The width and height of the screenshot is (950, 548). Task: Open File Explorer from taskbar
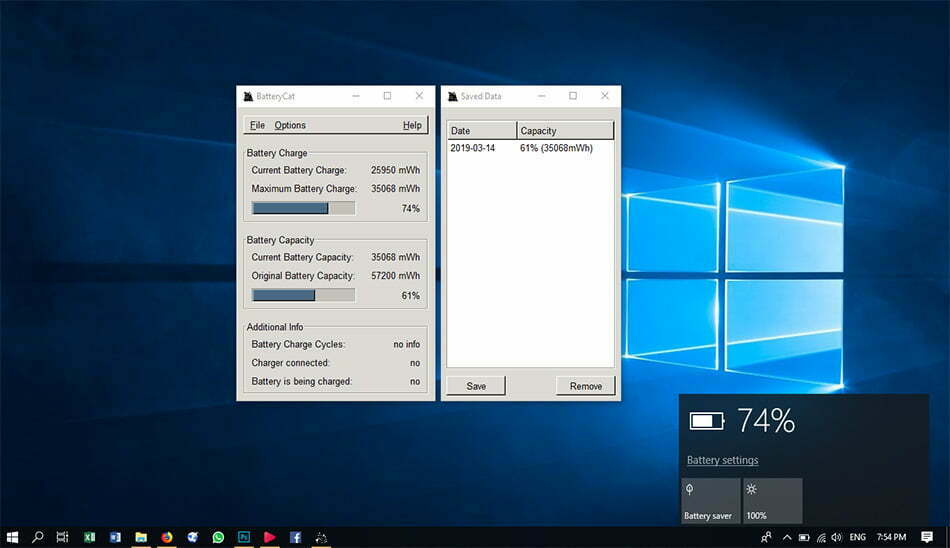coord(141,537)
